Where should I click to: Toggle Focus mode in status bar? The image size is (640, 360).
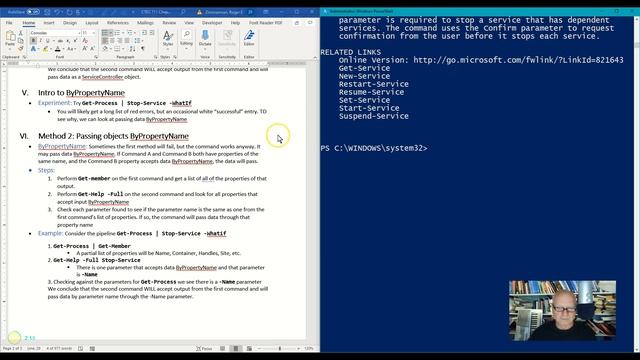coord(204,349)
